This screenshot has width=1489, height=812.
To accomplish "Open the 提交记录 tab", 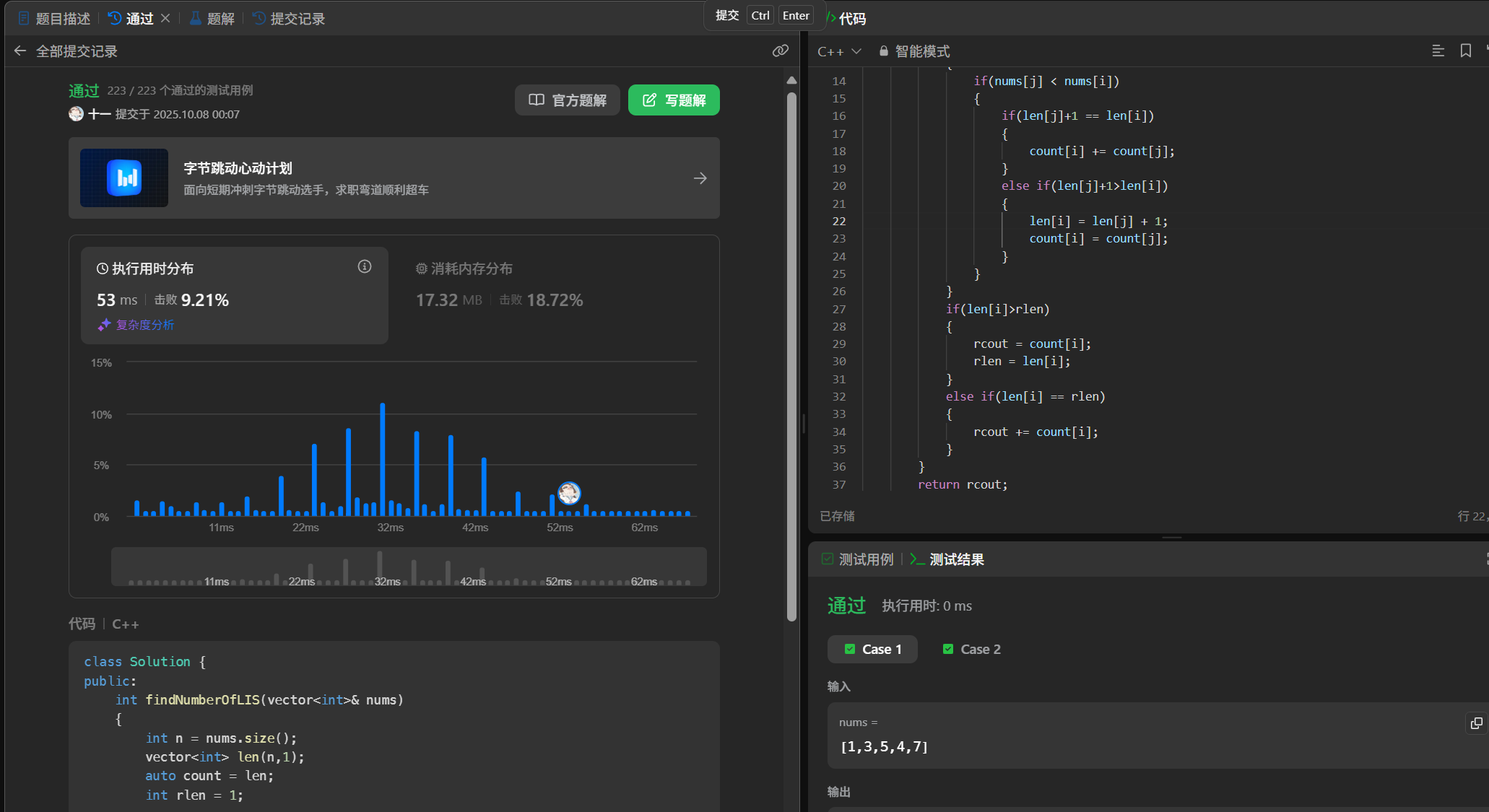I will click(289, 19).
